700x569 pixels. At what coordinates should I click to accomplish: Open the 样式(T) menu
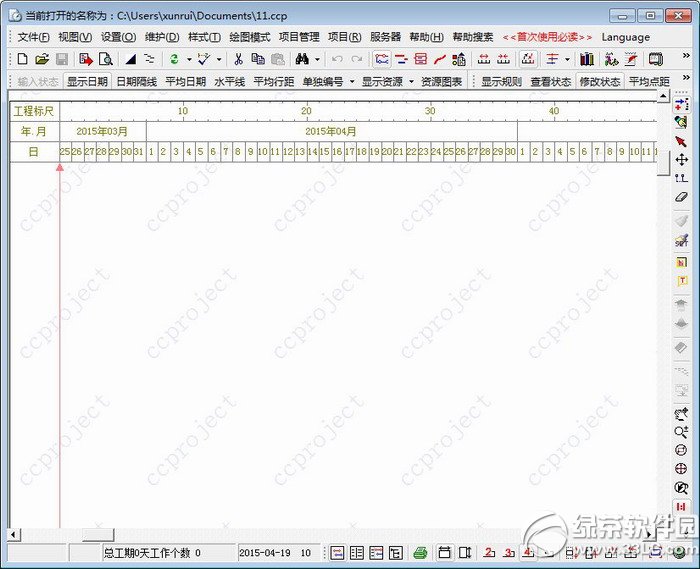click(204, 37)
